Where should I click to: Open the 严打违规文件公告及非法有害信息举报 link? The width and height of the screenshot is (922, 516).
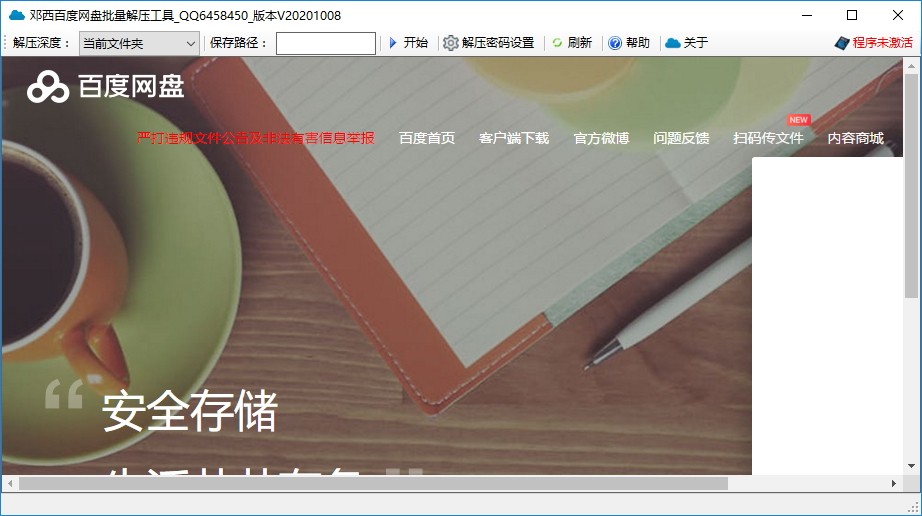point(255,138)
